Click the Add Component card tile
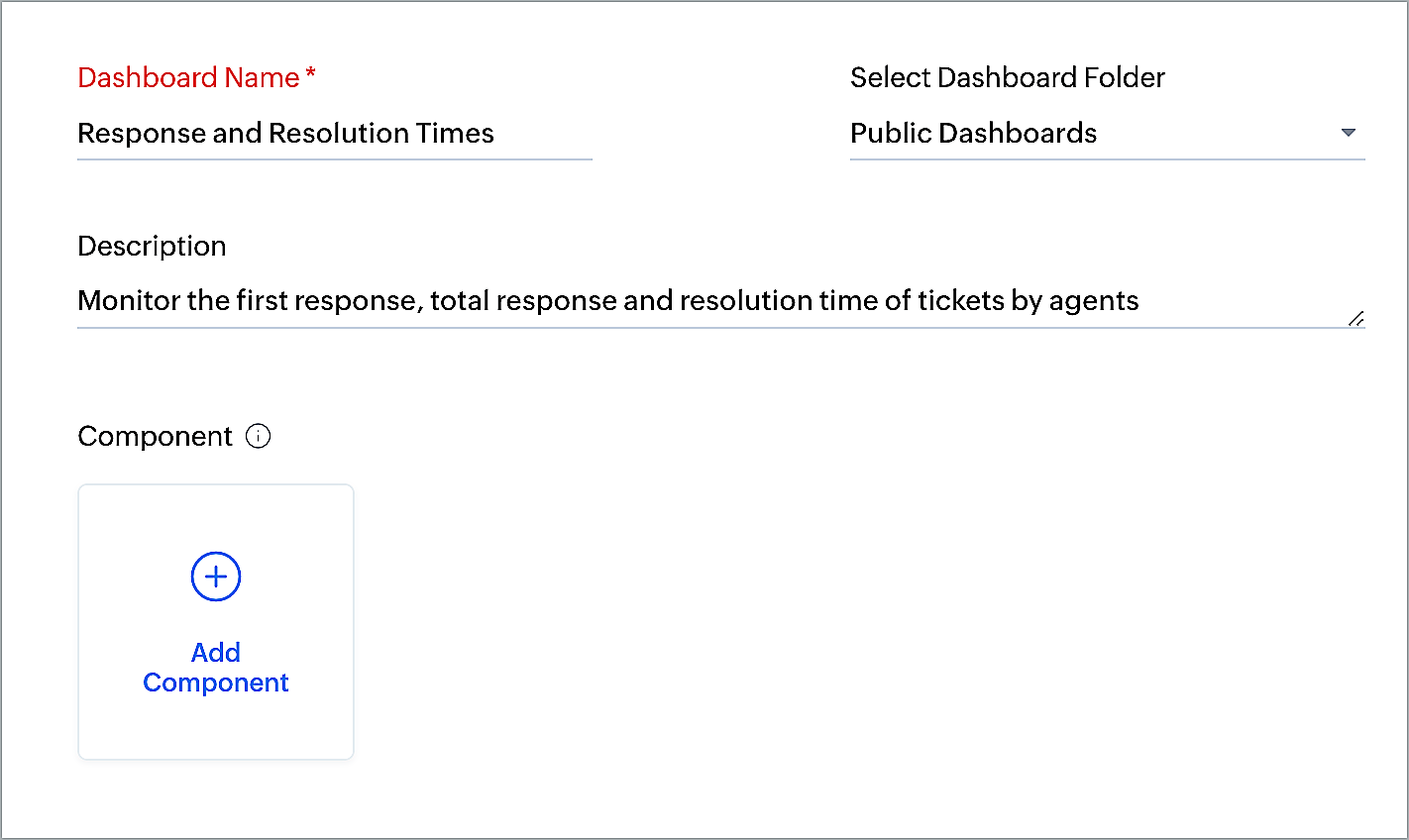1409x840 pixels. pos(216,622)
